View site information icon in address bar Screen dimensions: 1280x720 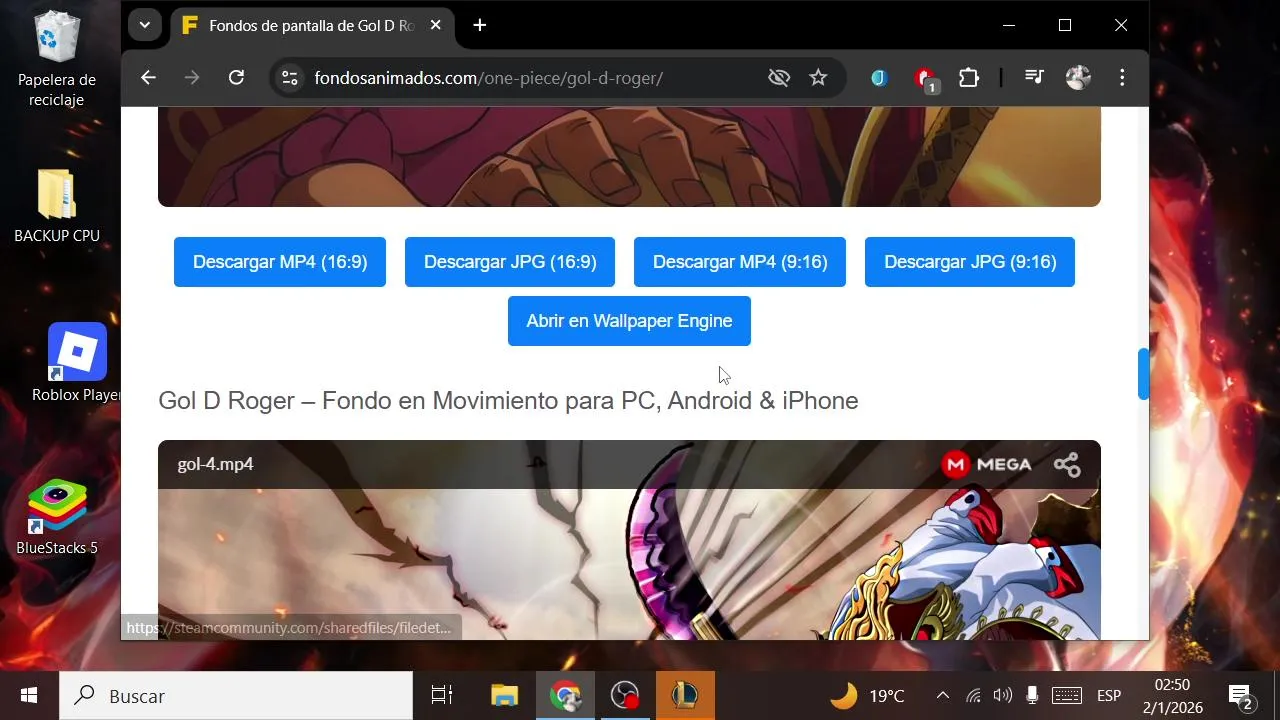click(x=289, y=78)
